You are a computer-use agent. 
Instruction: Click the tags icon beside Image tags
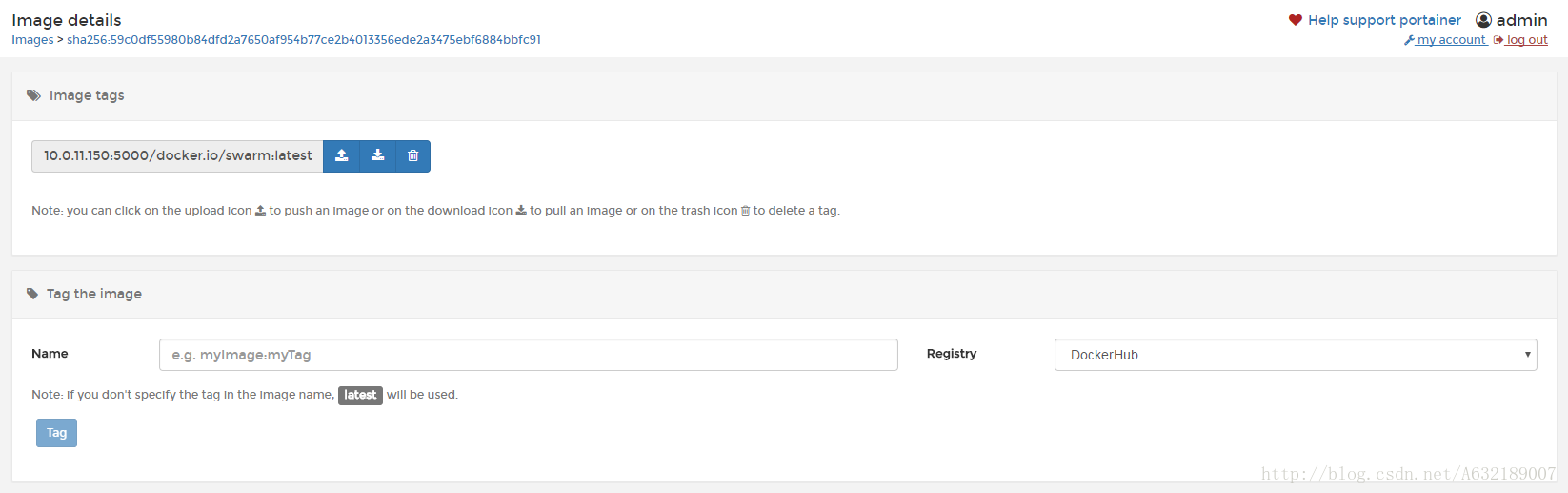[x=33, y=95]
